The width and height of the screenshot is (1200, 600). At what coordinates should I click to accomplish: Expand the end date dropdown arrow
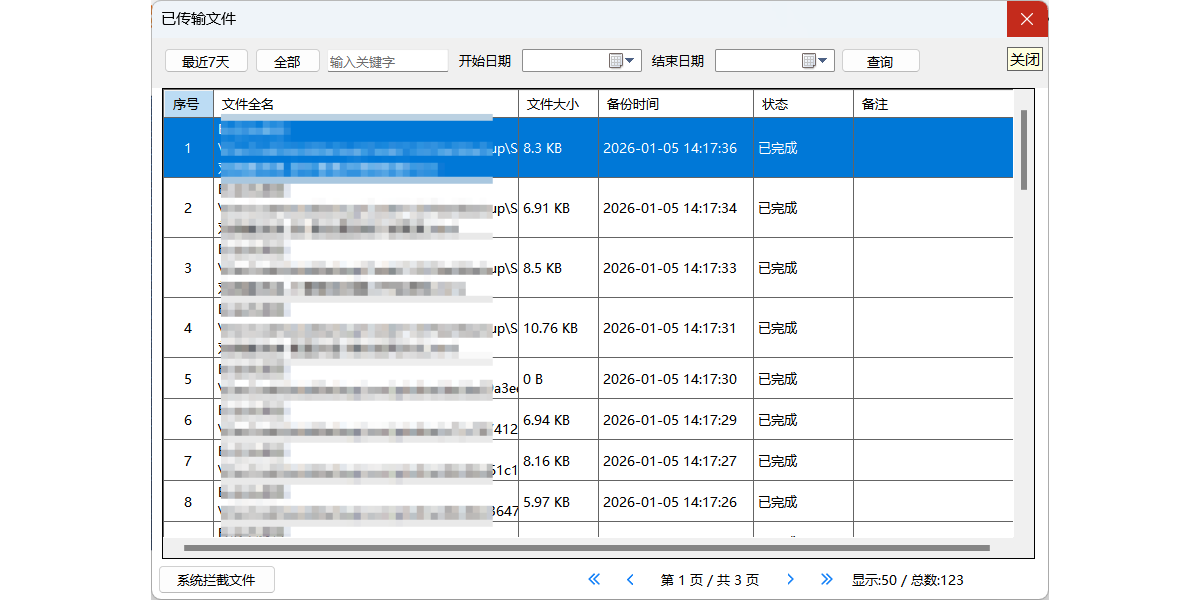[x=824, y=61]
